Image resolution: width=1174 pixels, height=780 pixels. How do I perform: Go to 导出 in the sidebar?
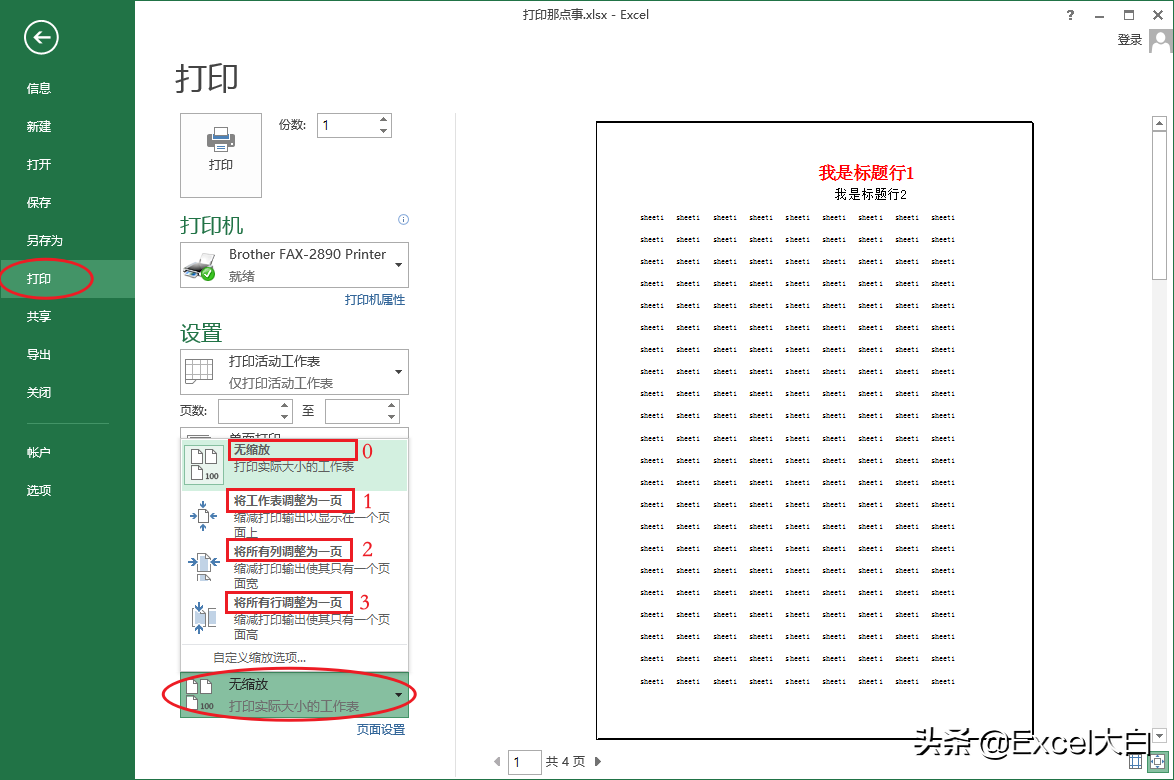tap(39, 355)
